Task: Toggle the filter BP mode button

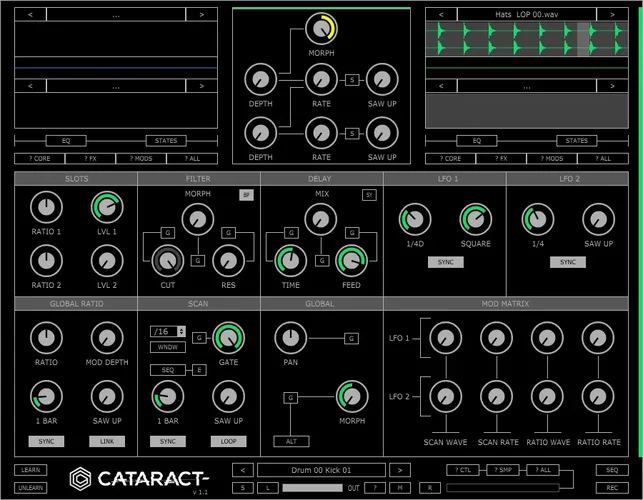Action: click(x=246, y=195)
